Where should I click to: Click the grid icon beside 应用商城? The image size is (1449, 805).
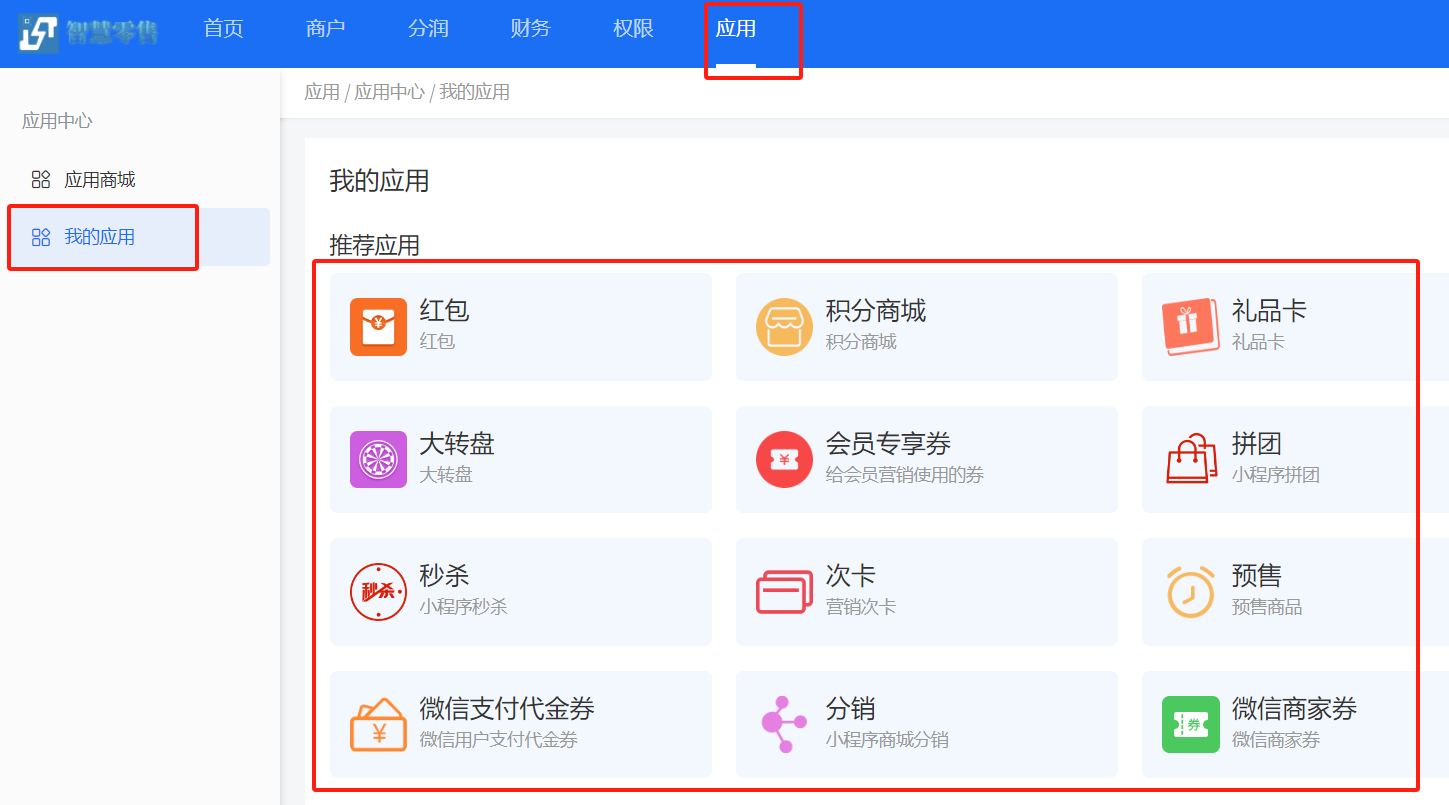click(x=41, y=180)
